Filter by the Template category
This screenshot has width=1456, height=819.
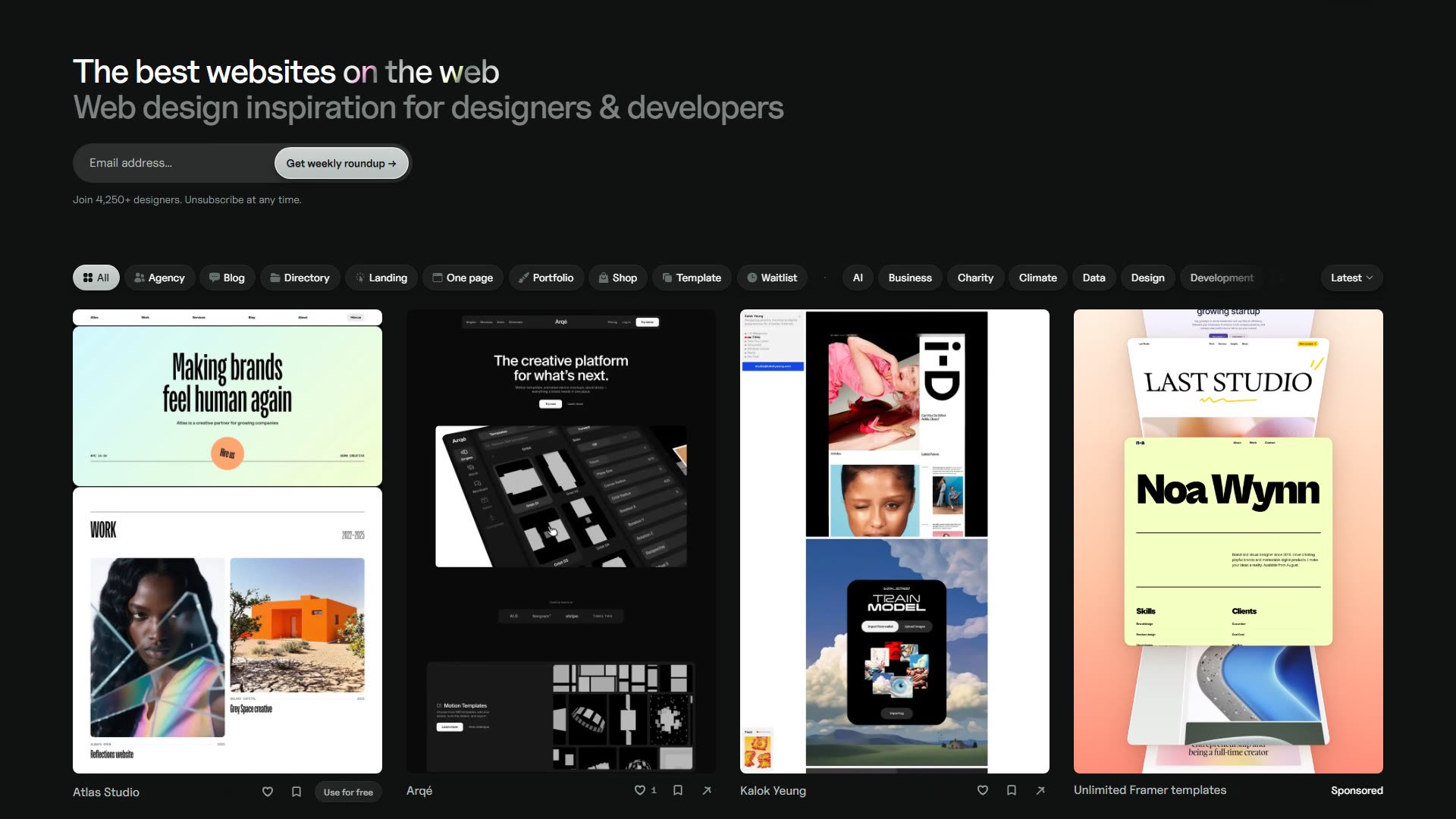[x=692, y=278]
